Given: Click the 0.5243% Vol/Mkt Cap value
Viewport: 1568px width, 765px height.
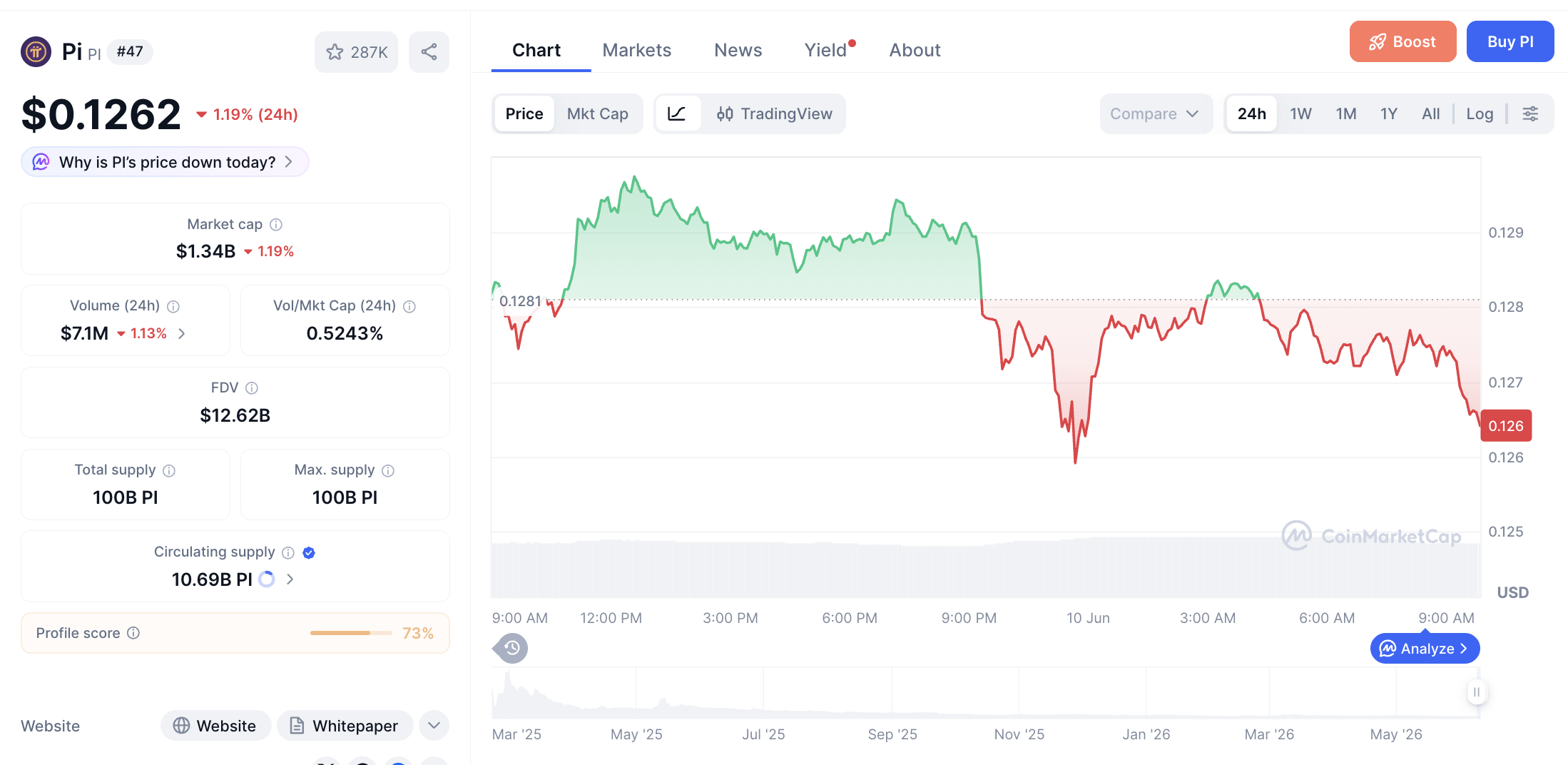Looking at the screenshot, I should pos(345,333).
